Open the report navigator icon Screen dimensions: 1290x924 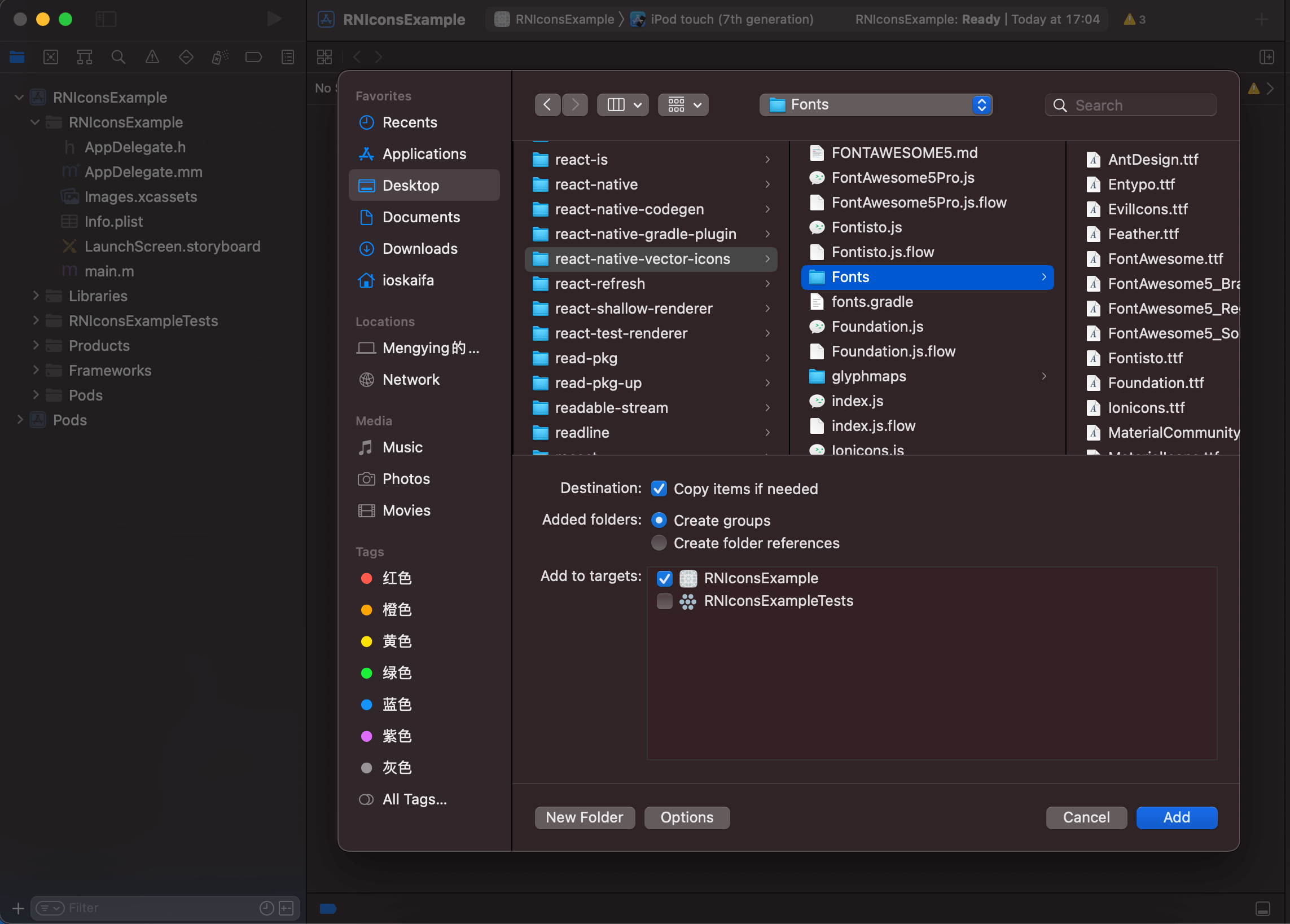click(288, 57)
